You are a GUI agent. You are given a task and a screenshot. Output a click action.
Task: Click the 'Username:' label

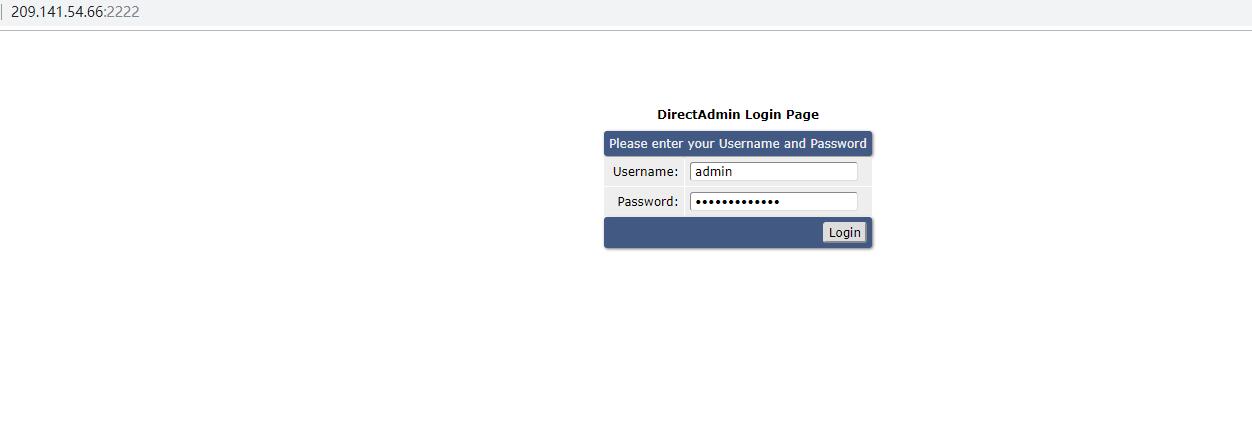(x=645, y=171)
